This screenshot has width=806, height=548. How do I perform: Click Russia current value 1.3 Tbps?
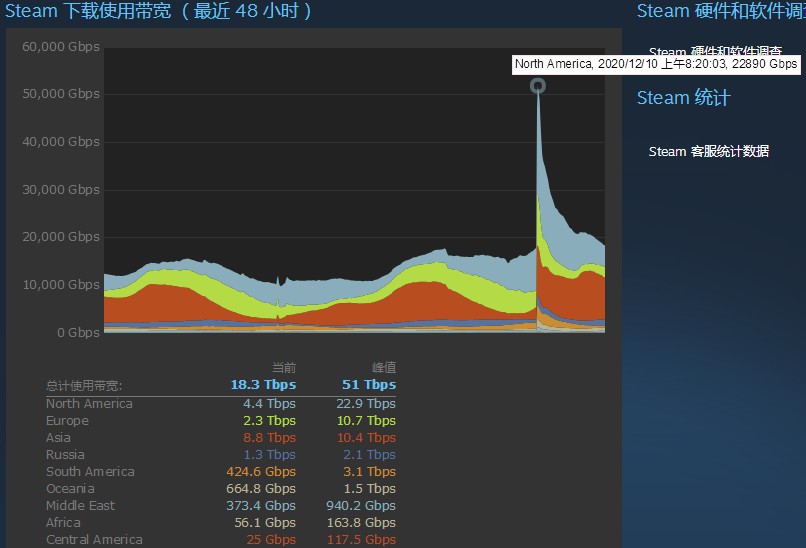(269, 454)
